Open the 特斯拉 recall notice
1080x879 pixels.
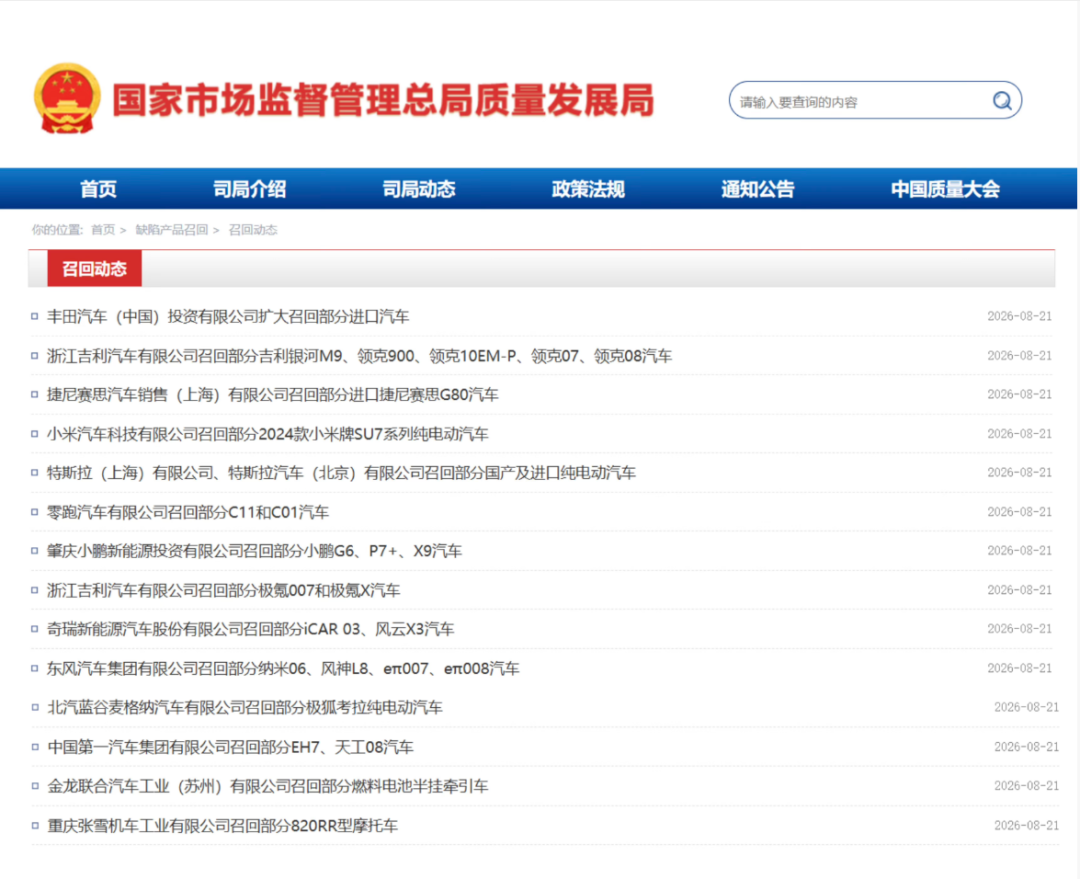coord(341,473)
